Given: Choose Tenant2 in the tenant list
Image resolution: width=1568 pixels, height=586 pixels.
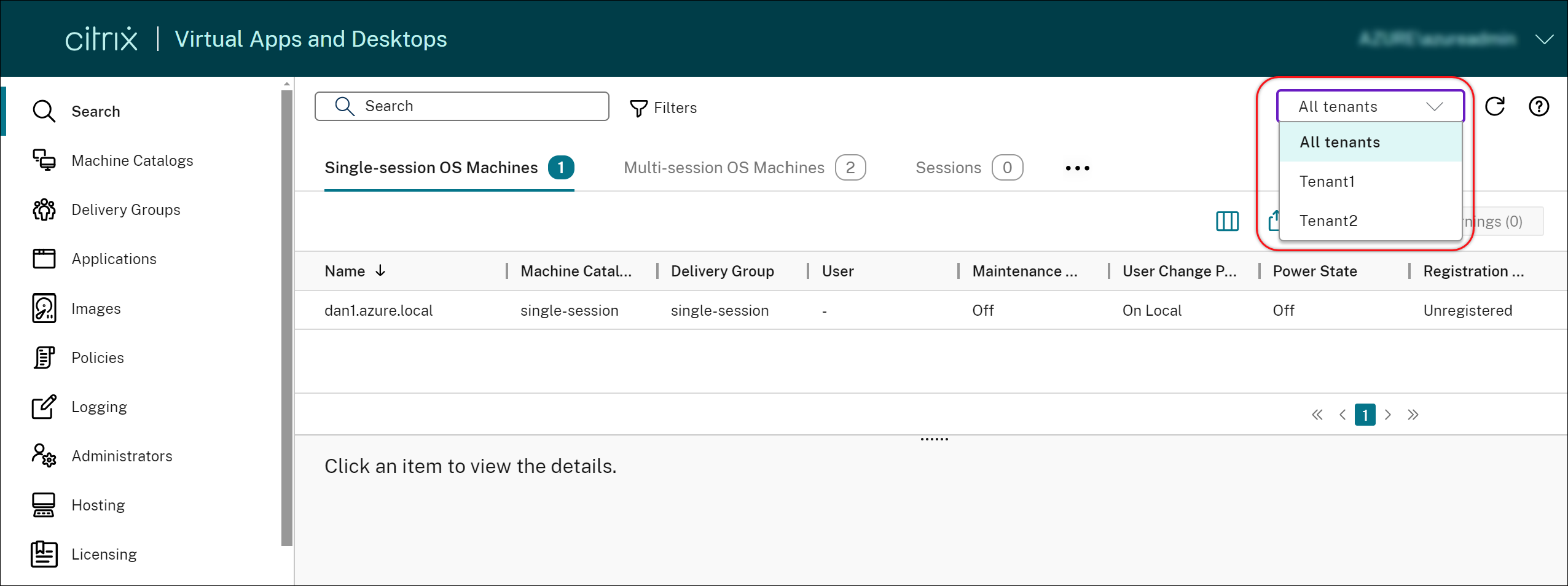Looking at the screenshot, I should 1328,221.
